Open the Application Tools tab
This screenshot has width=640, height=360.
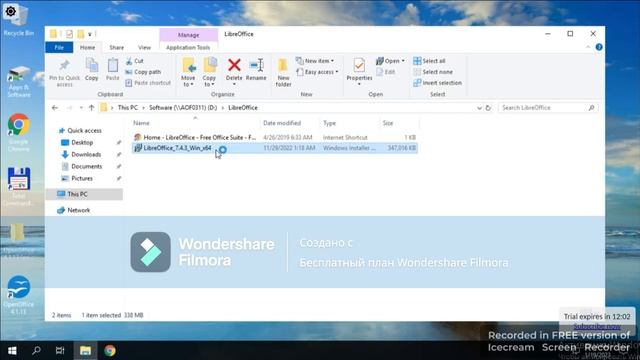188,47
